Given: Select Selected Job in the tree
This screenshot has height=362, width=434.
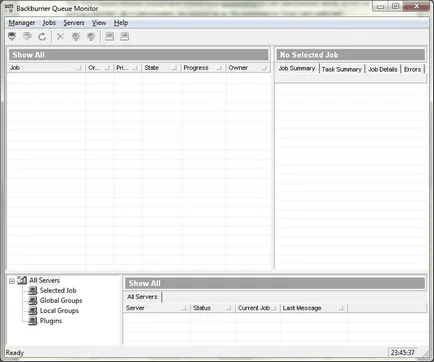Looking at the screenshot, I should pyautogui.click(x=58, y=290).
